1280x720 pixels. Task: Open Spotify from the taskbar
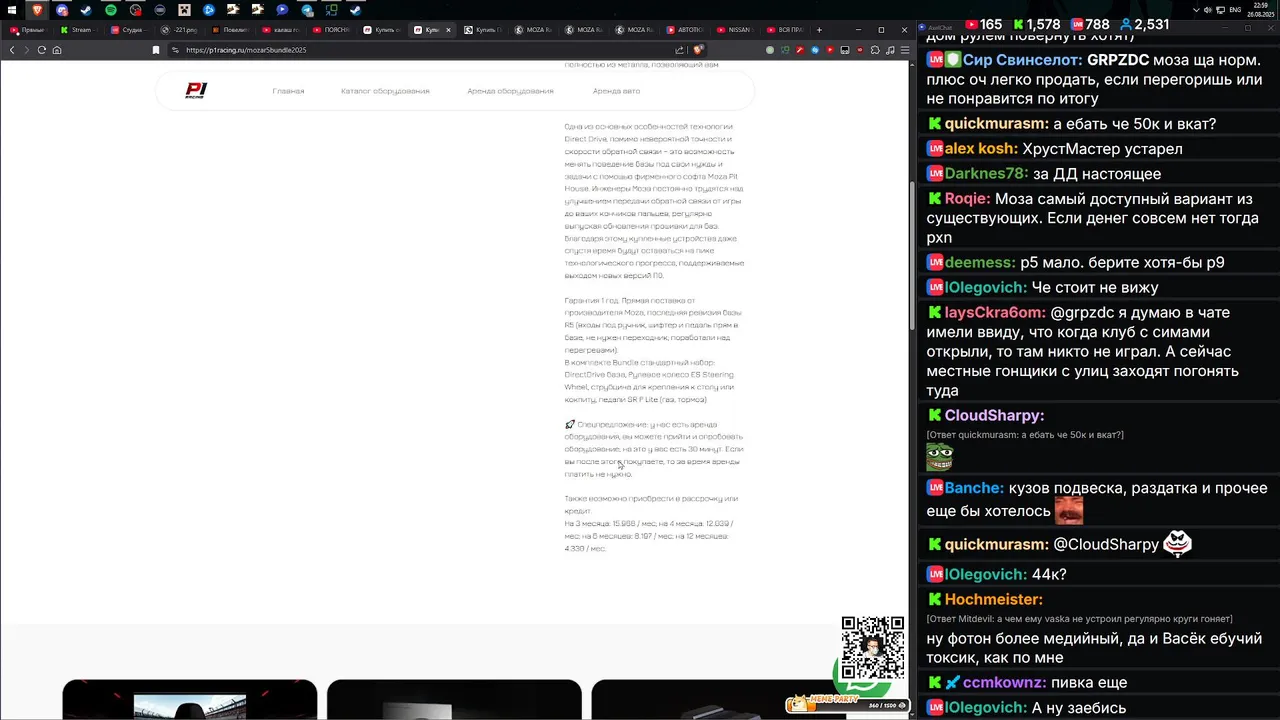(111, 10)
